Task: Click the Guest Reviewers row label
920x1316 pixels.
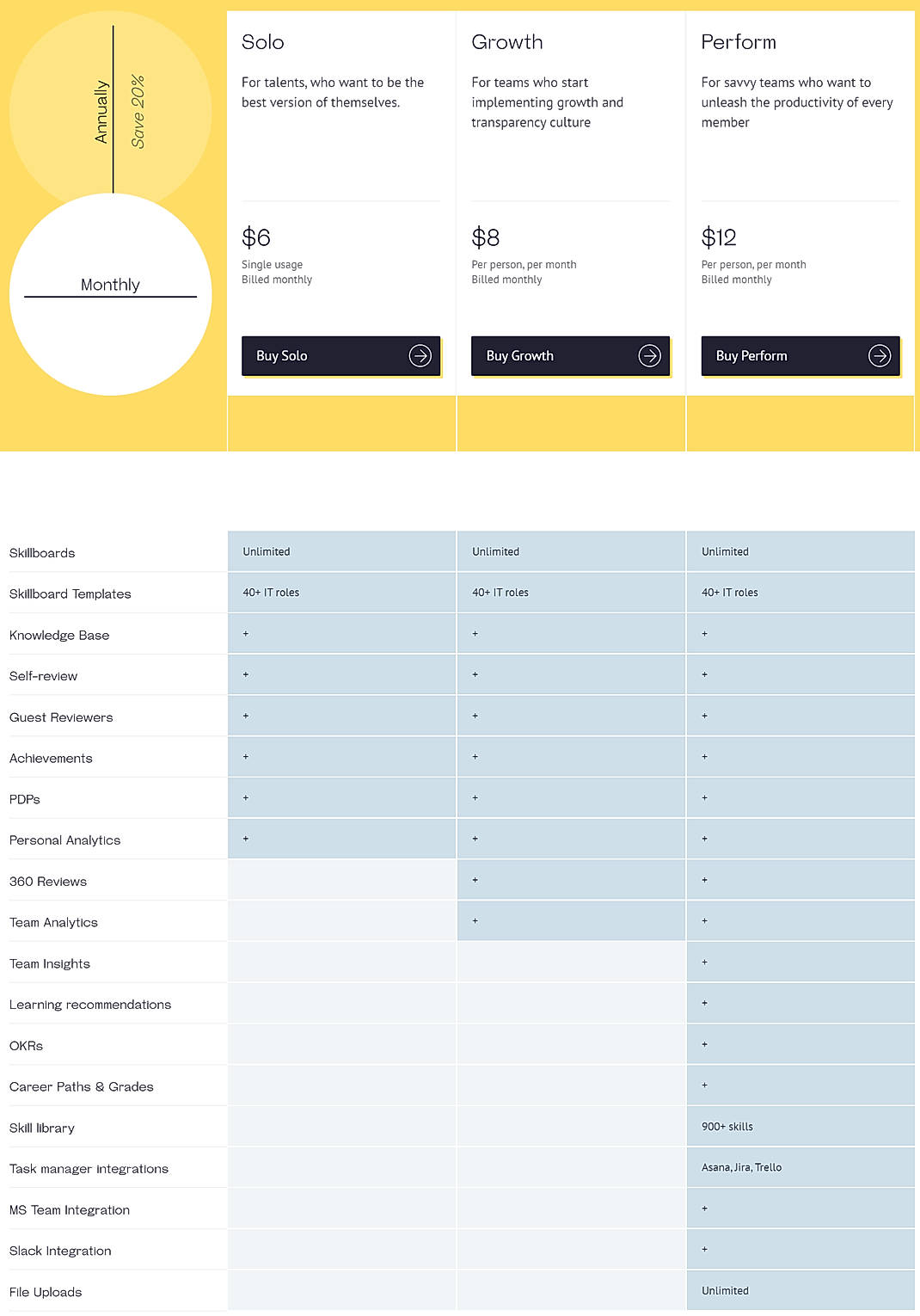Action: tap(61, 717)
